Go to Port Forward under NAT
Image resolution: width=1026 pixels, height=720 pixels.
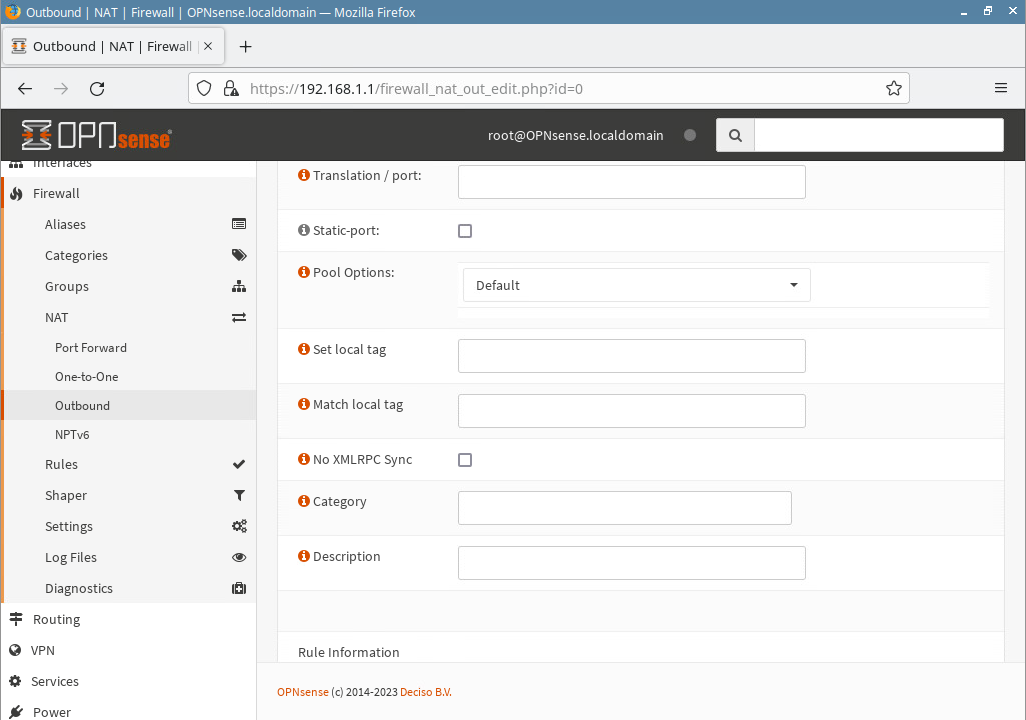[91, 348]
